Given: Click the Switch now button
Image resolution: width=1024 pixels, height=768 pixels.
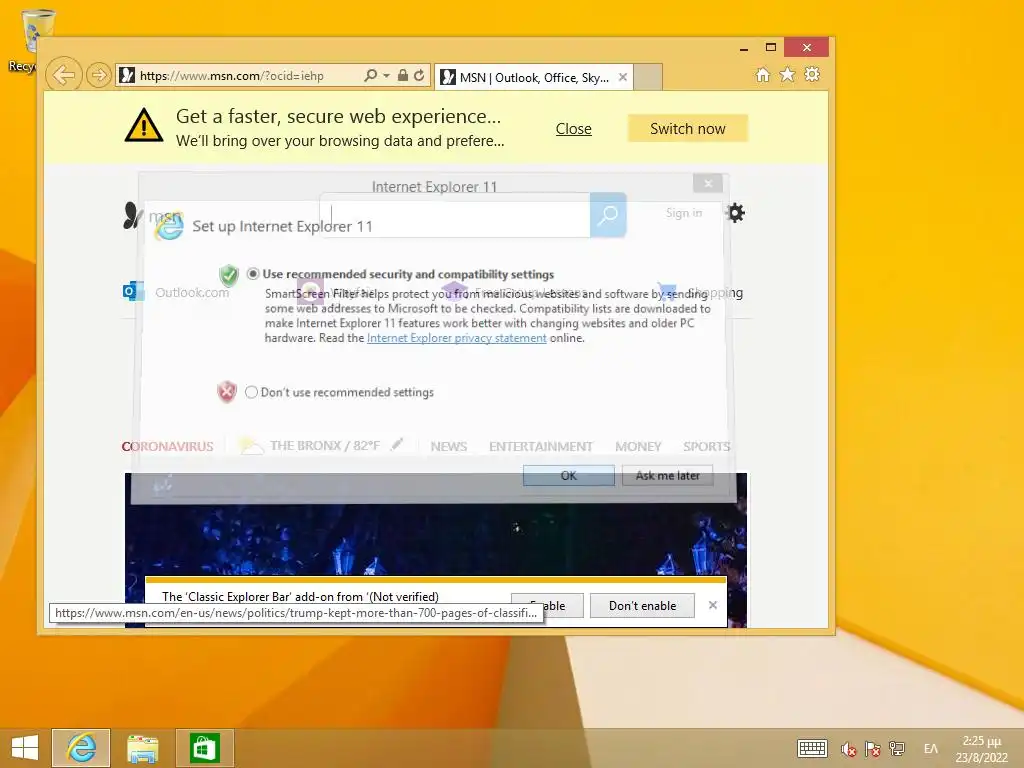Looking at the screenshot, I should pos(688,129).
